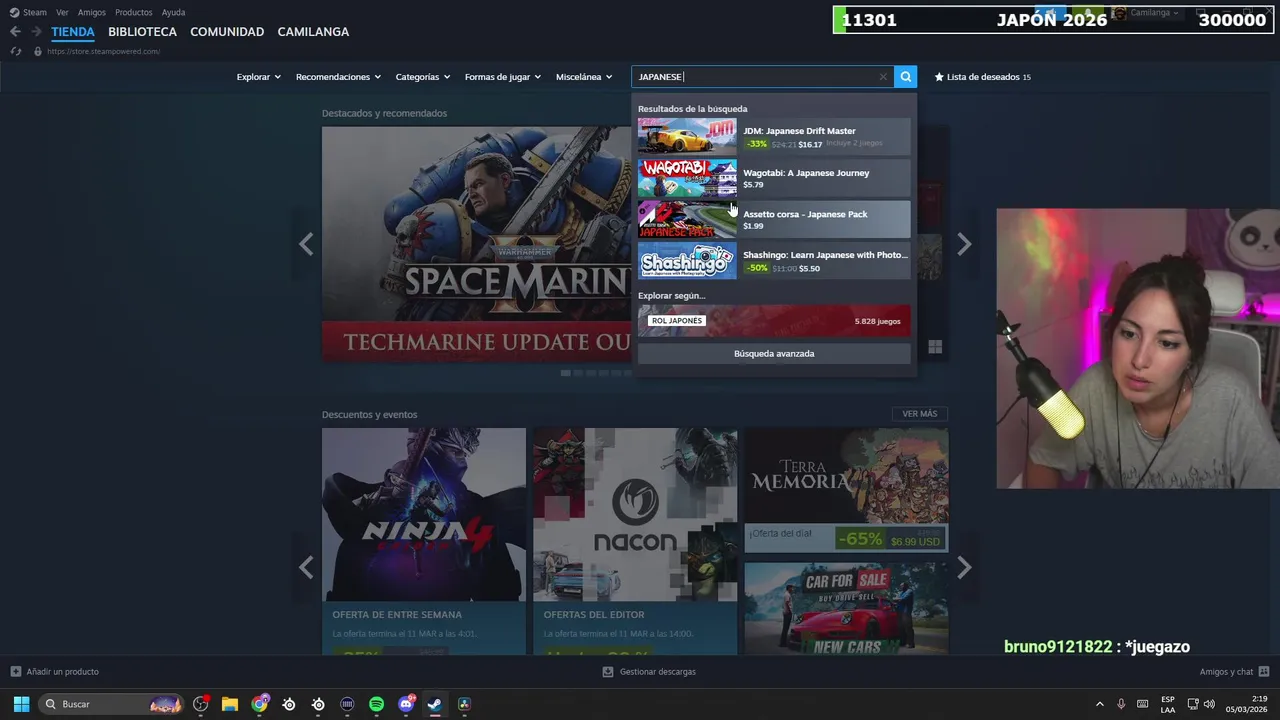1280x720 pixels.
Task: Open the Steam menu
Action: 28,12
